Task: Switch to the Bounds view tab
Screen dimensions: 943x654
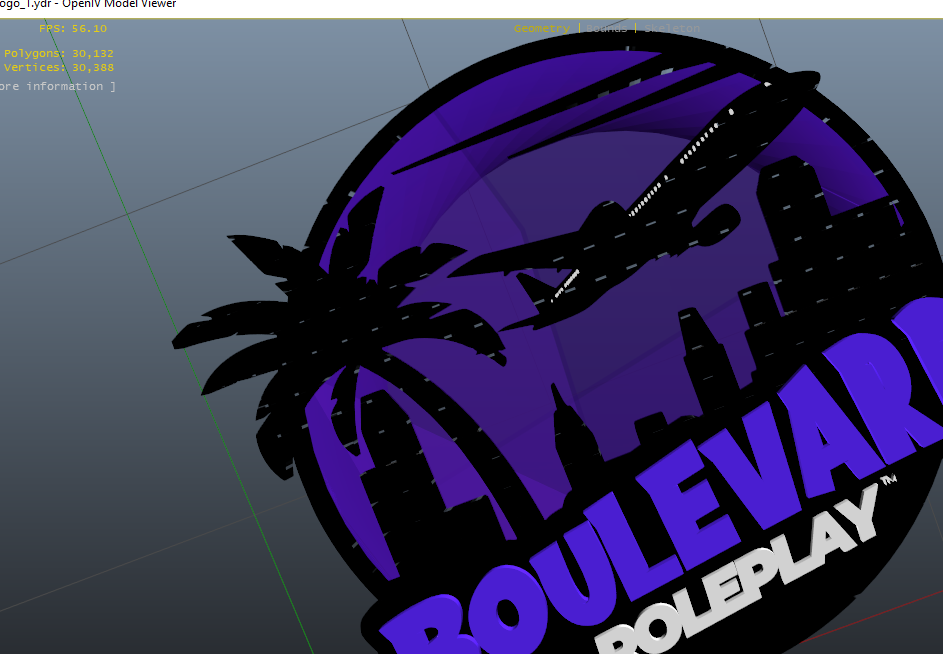Action: point(606,28)
